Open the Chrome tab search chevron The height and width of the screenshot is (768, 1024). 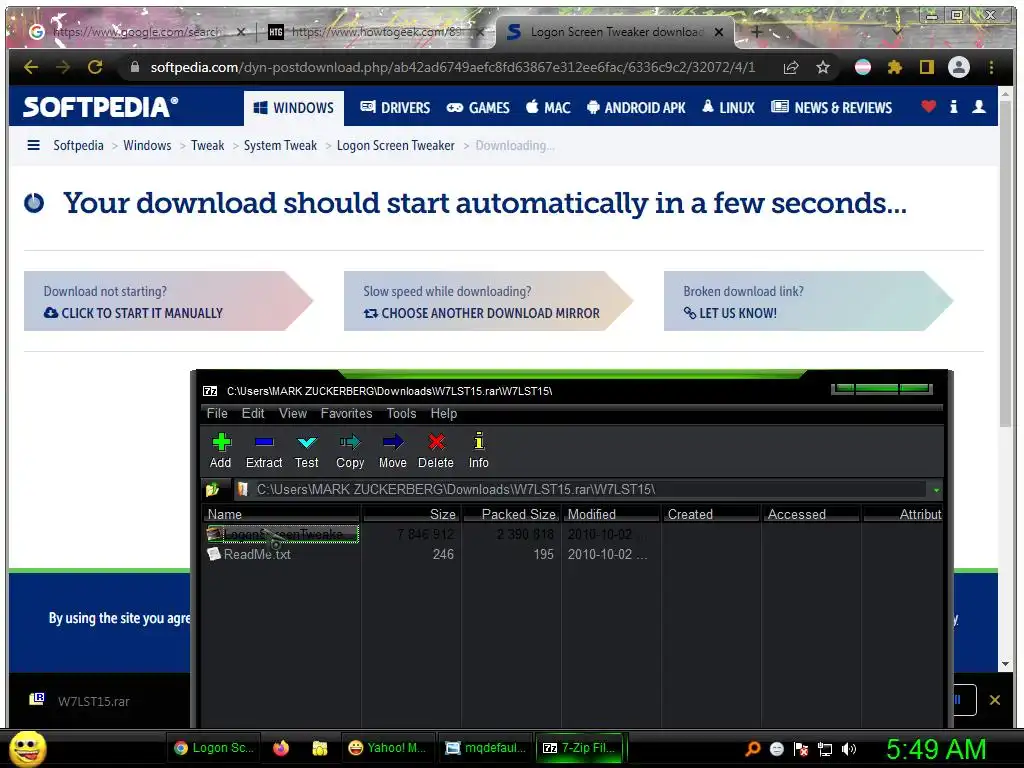point(897,30)
